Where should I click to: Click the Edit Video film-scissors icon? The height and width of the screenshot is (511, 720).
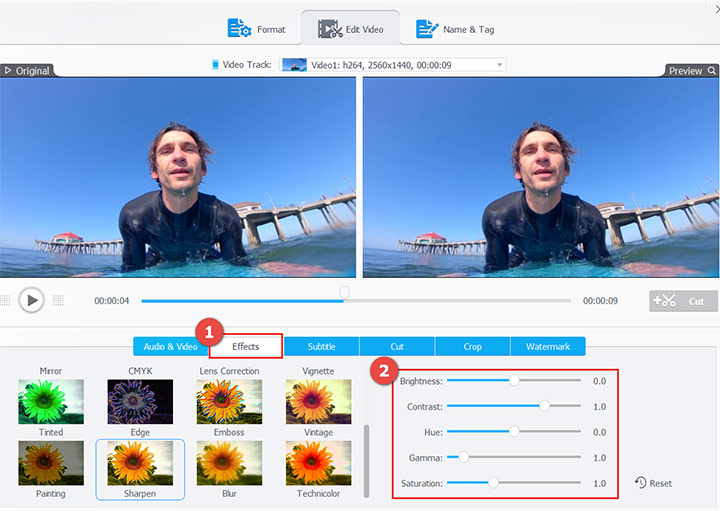point(330,29)
